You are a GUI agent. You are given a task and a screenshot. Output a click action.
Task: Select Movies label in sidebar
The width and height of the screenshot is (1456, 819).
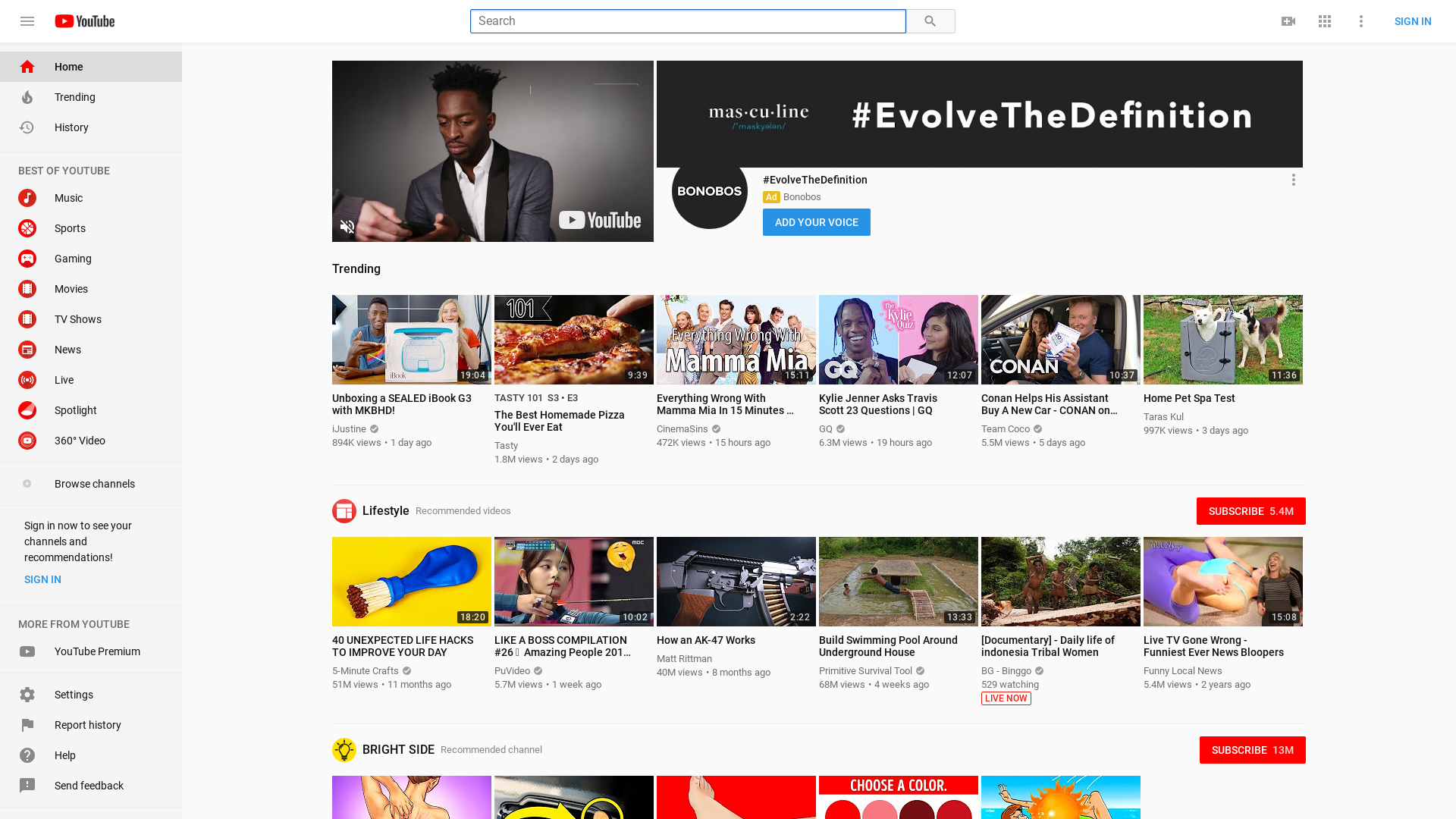(x=71, y=289)
